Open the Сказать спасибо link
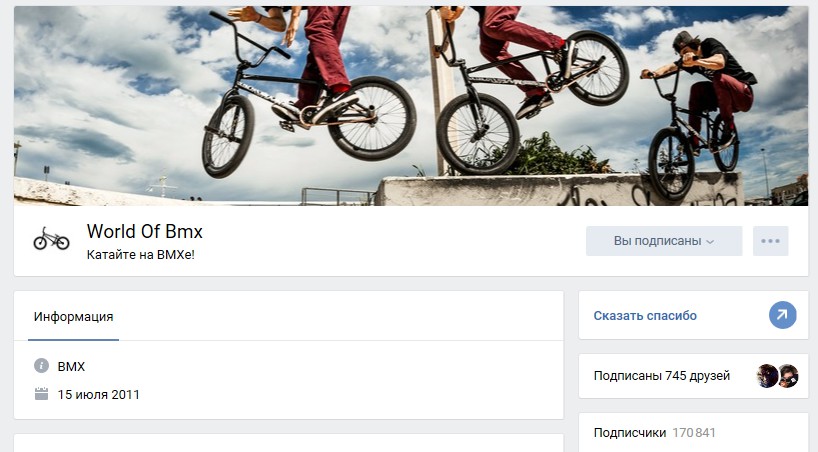The image size is (818, 452). (x=645, y=315)
